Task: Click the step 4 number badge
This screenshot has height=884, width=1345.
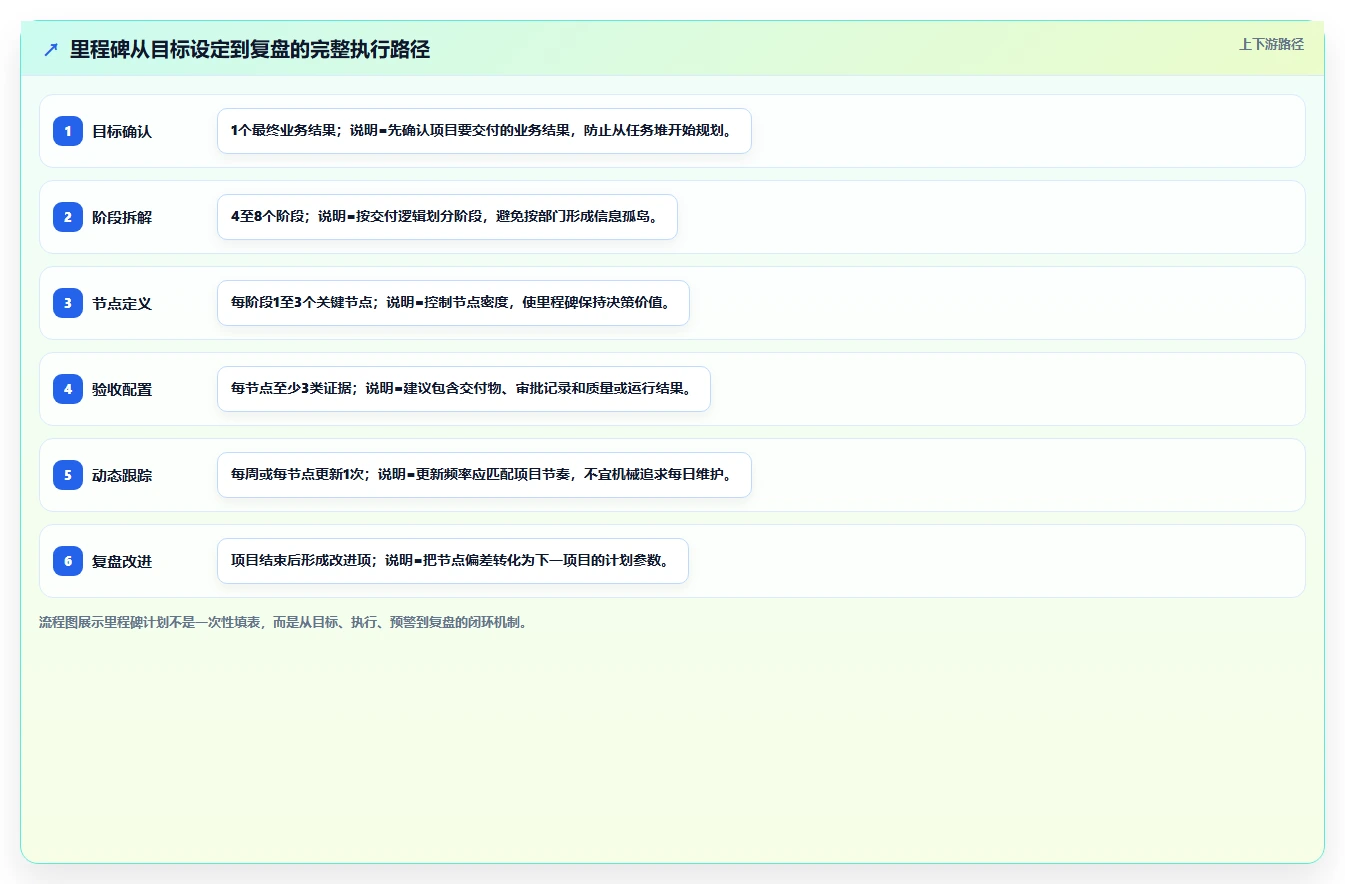Action: click(68, 389)
